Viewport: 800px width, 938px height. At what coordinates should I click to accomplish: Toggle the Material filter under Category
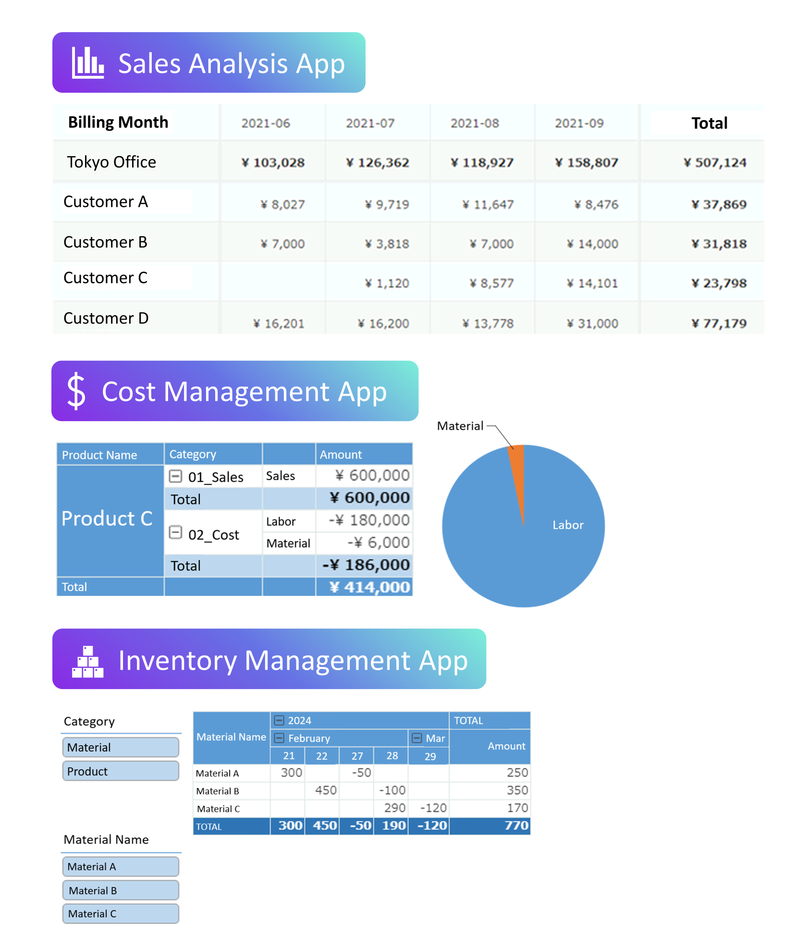tap(120, 747)
